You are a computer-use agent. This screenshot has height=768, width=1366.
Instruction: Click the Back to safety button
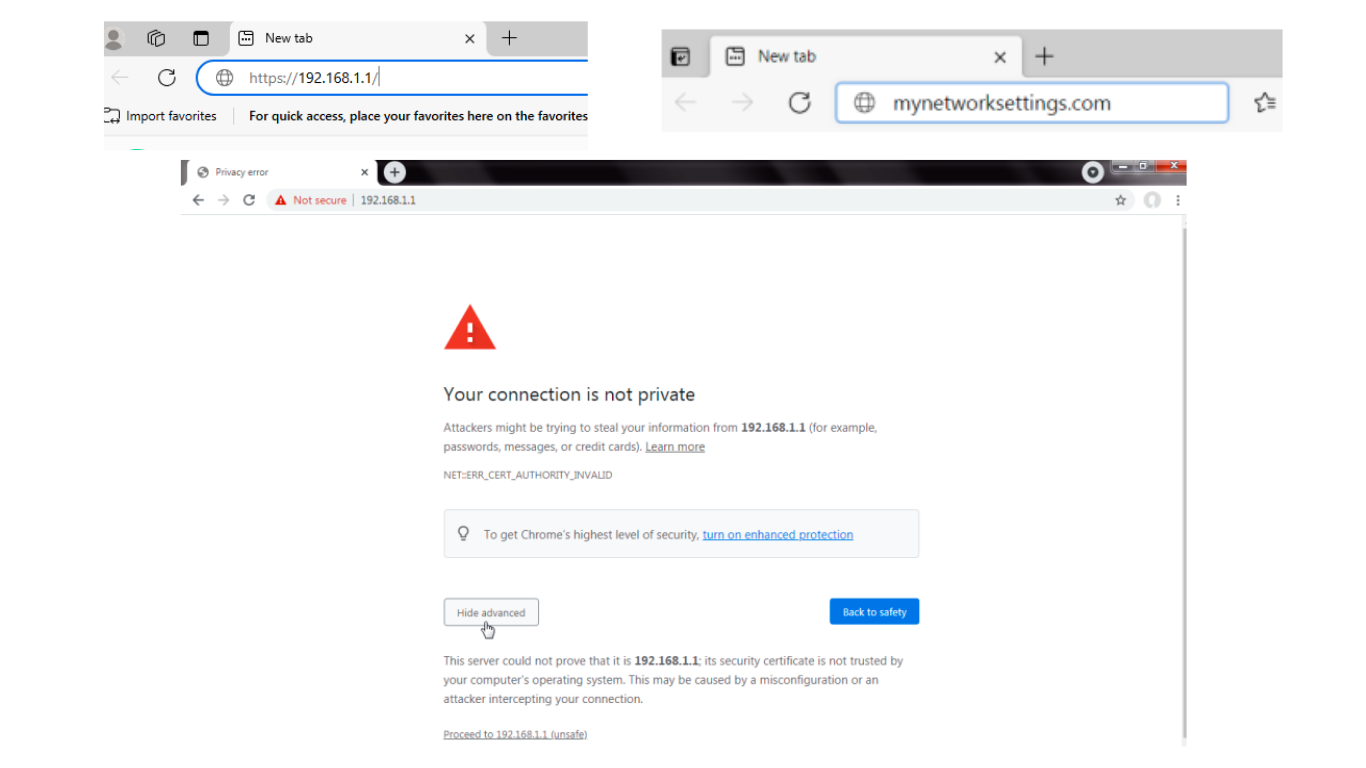874,612
